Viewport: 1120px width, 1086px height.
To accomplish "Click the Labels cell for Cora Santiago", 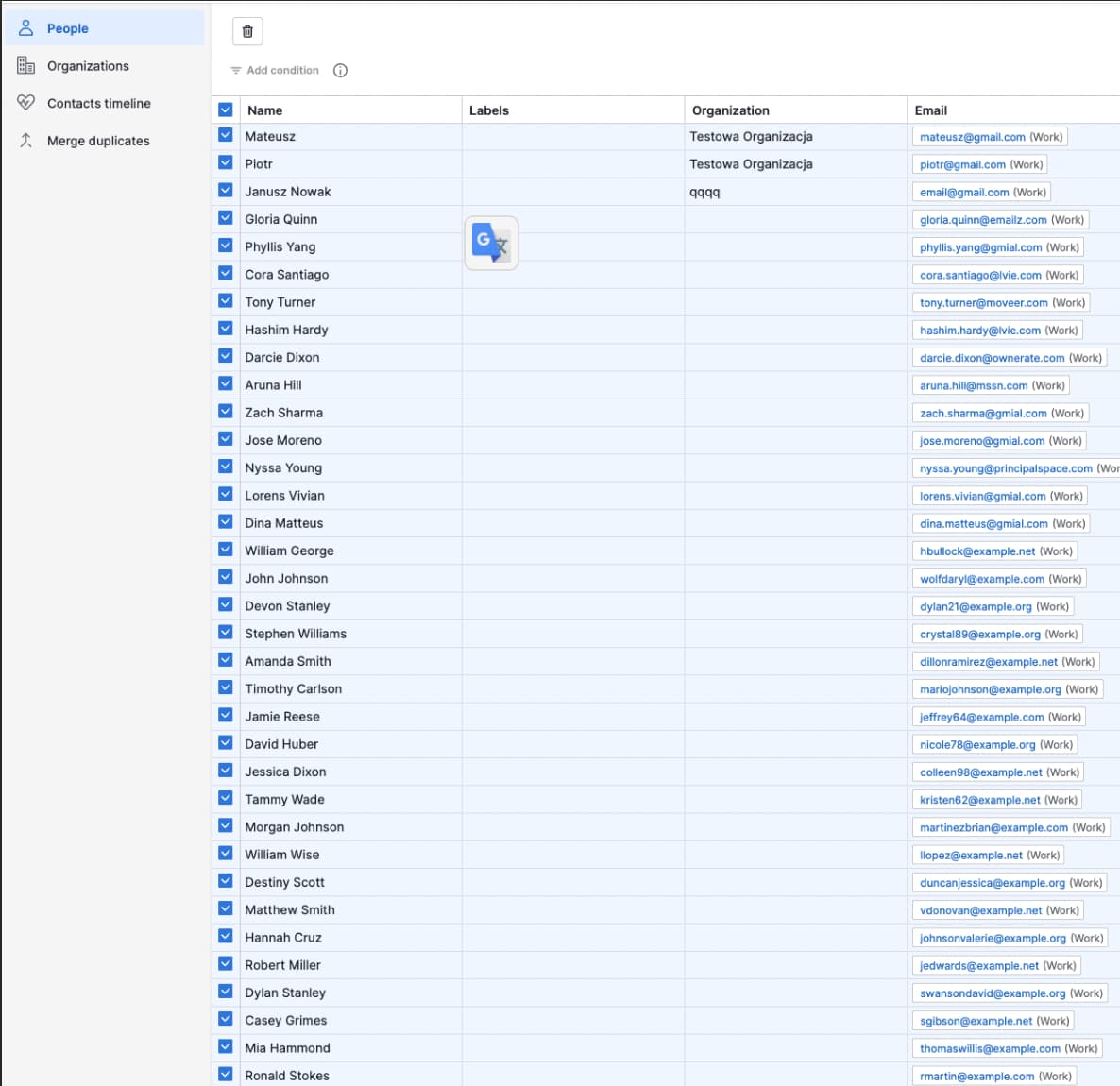I will (x=572, y=275).
